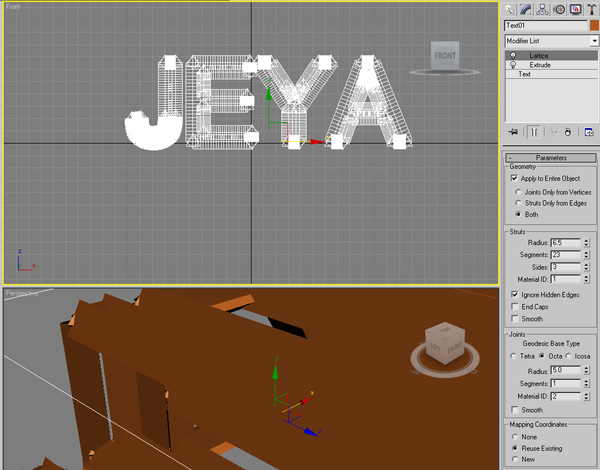Click Struts Sides field
The height and width of the screenshot is (470, 600).
[566, 267]
